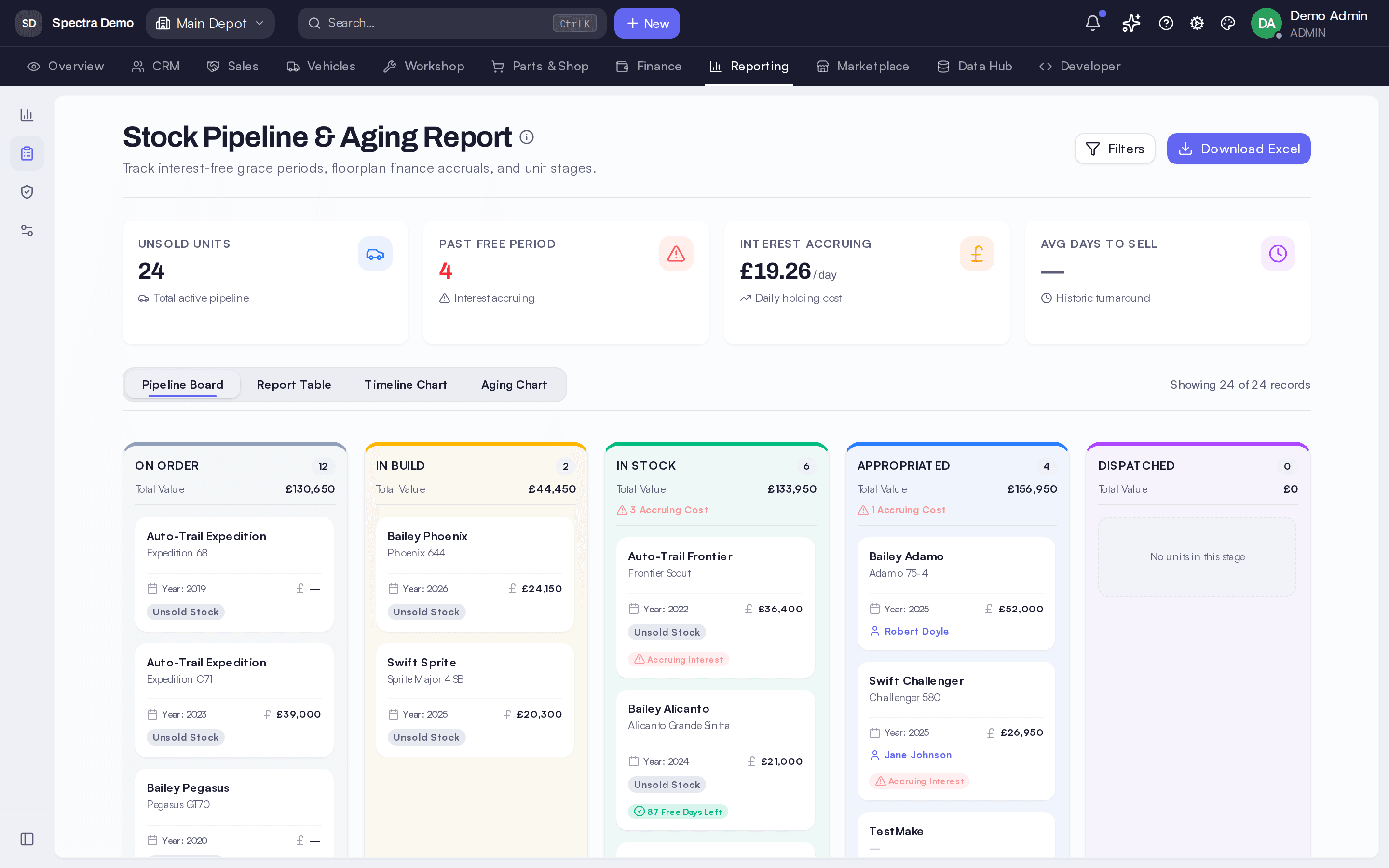Click the New button
The image size is (1389, 868).
click(647, 23)
